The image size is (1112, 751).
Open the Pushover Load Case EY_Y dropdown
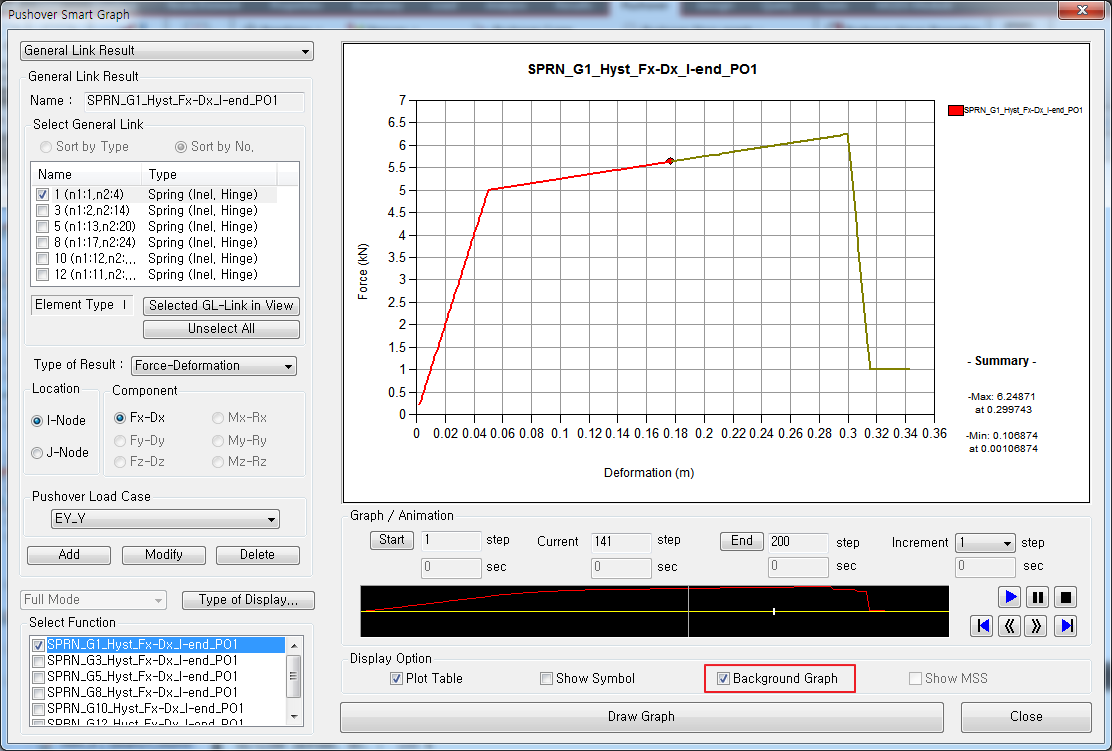(165, 519)
